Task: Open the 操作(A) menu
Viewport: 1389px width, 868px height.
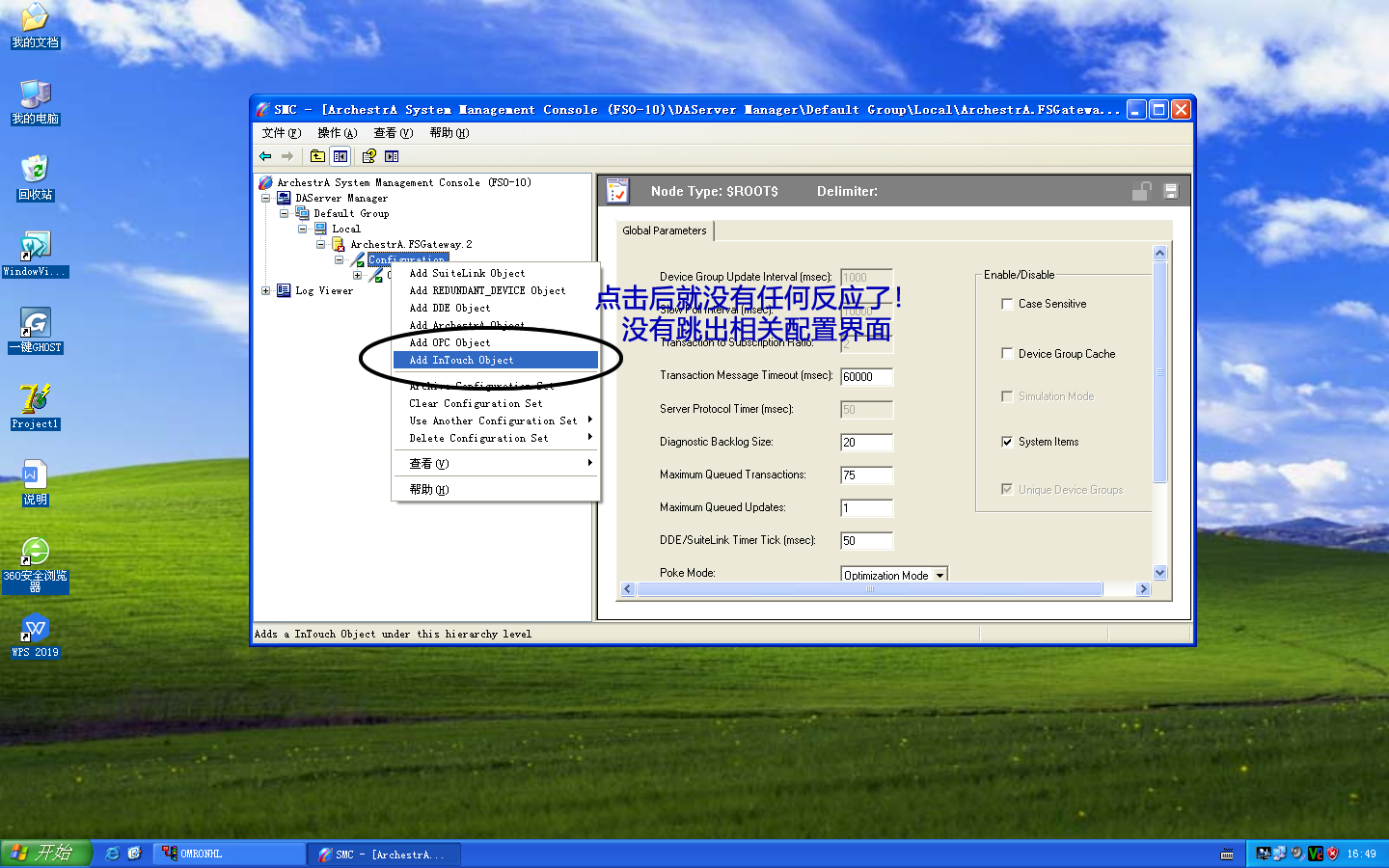Action: pyautogui.click(x=337, y=133)
